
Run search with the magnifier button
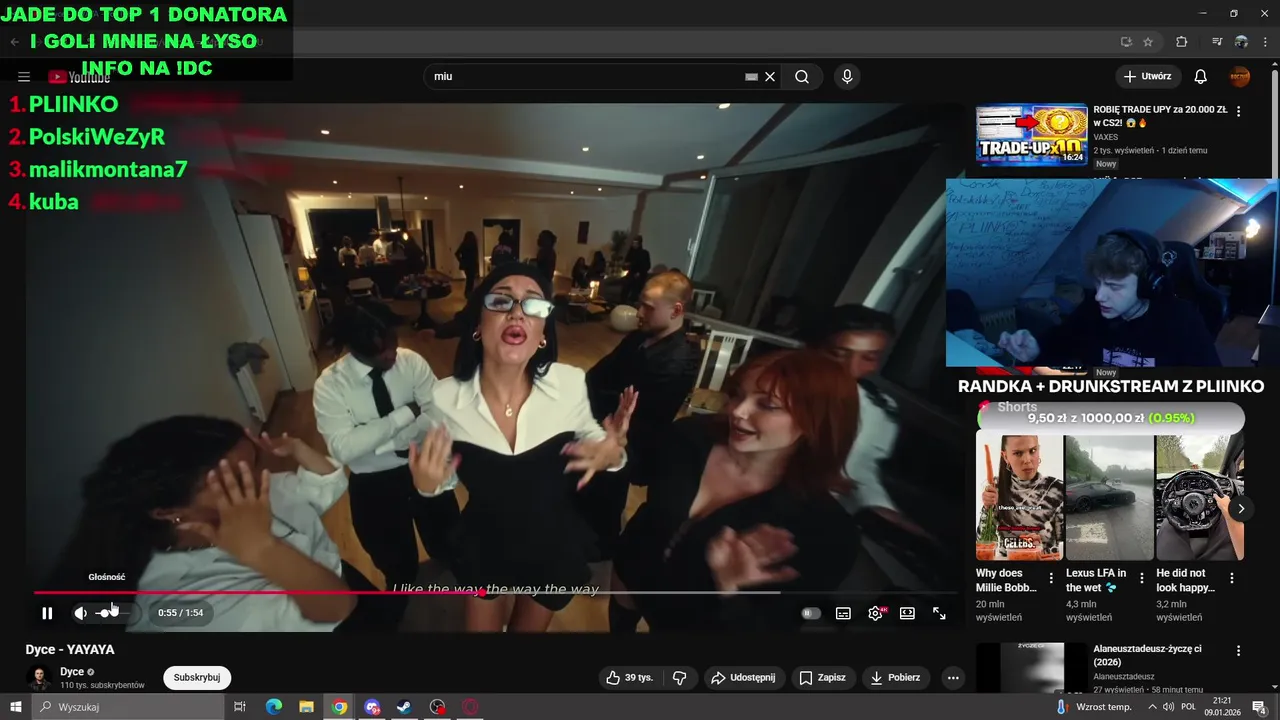click(802, 76)
